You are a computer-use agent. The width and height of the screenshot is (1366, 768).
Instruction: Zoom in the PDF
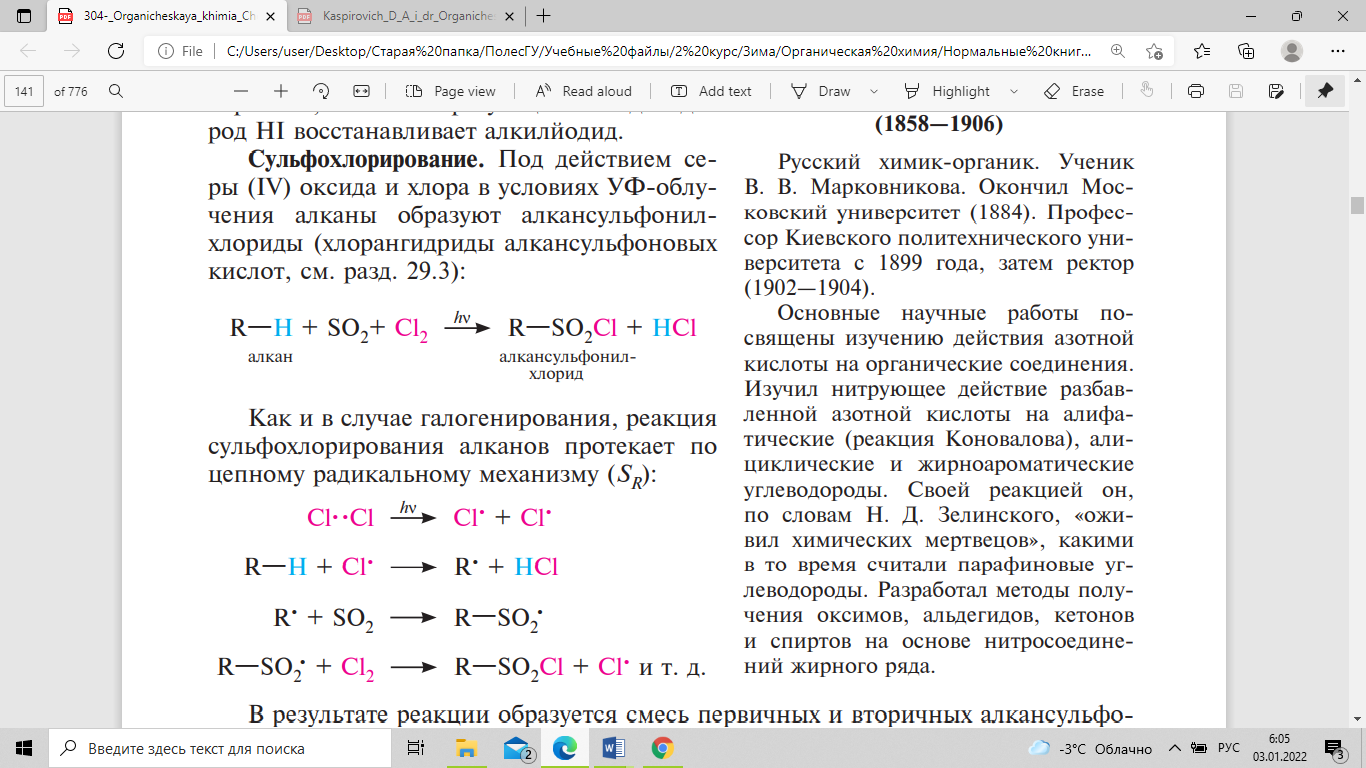(281, 91)
